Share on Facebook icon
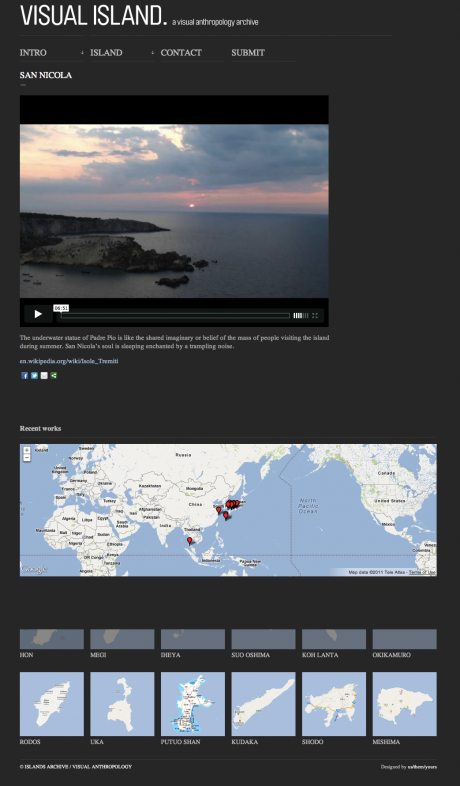Screen dimensions: 460x786 coord(24,375)
